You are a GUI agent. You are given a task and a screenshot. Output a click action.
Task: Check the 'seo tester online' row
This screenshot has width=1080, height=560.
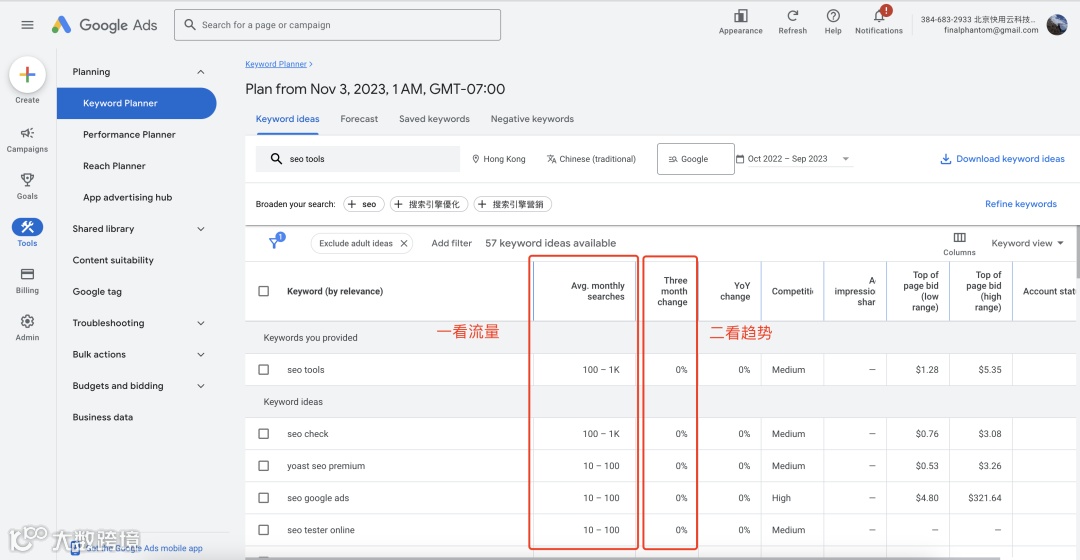(x=264, y=530)
